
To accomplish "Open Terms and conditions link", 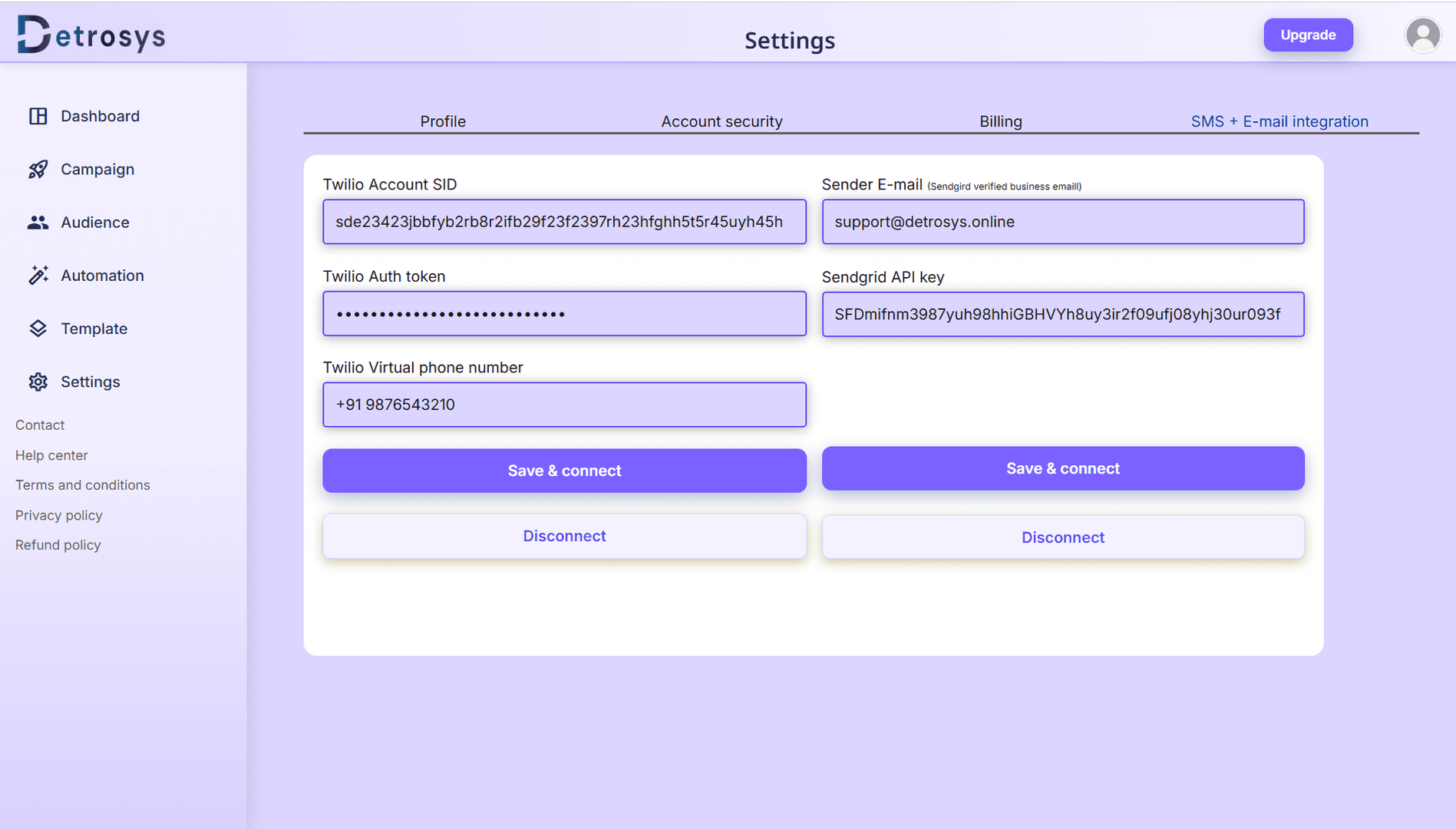I will click(83, 485).
